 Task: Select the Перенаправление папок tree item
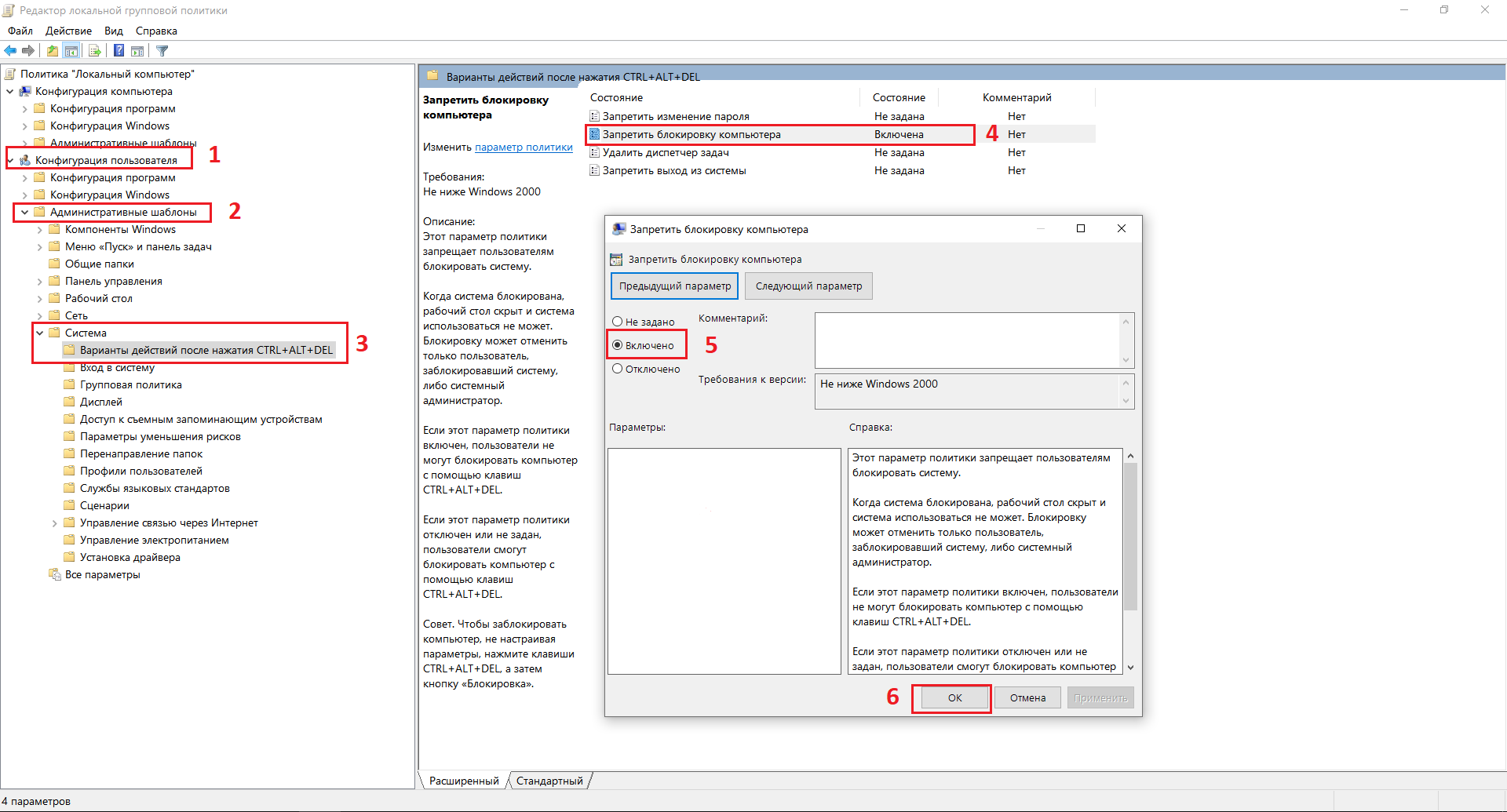tap(141, 453)
